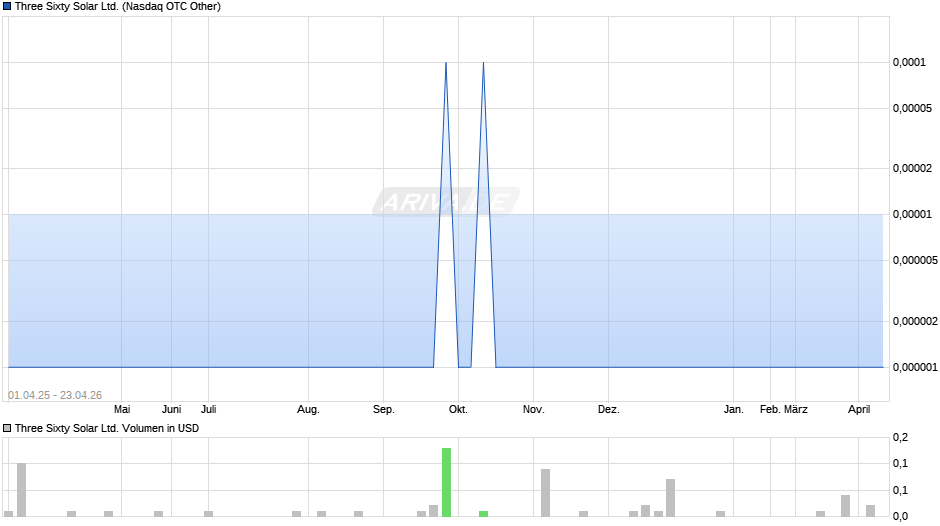This screenshot has width=940, height=526.
Task: Click the volume axis label '0,2'
Action: tap(900, 438)
